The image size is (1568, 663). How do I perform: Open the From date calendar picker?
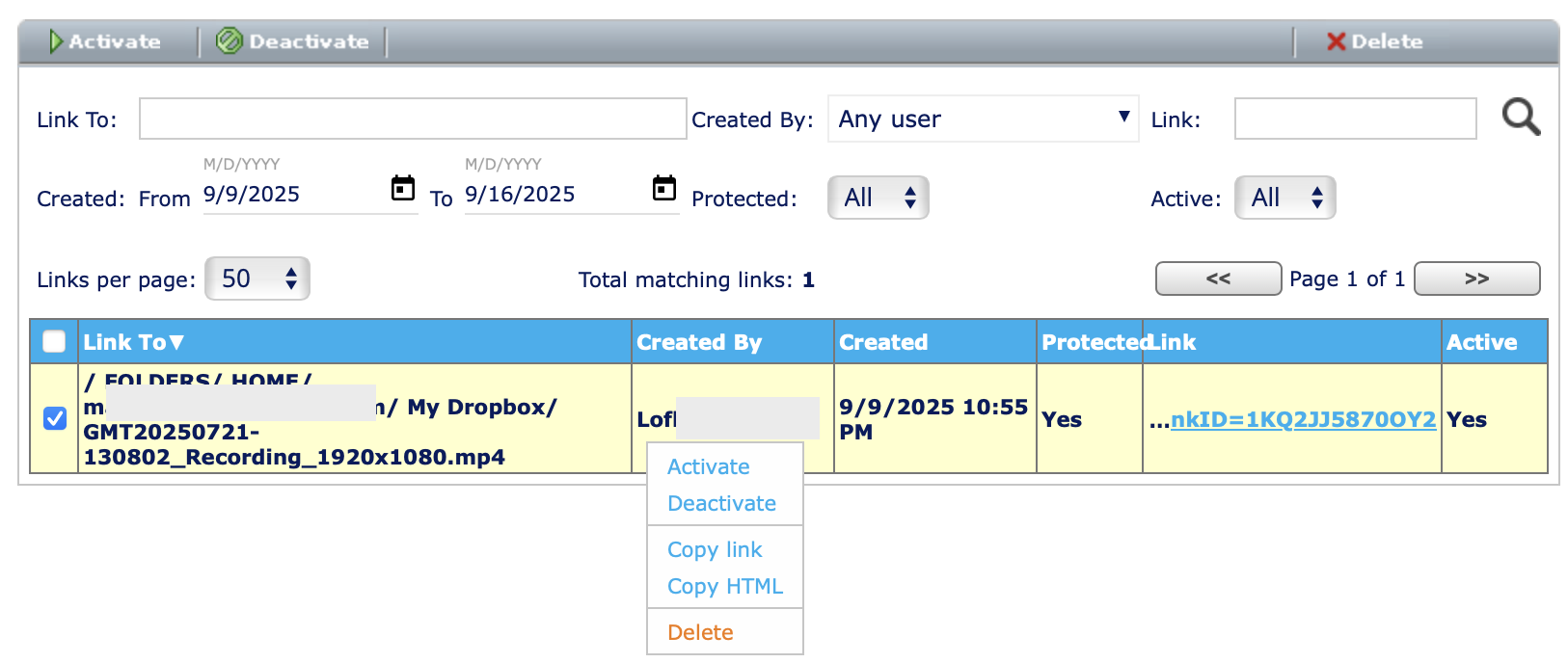403,188
